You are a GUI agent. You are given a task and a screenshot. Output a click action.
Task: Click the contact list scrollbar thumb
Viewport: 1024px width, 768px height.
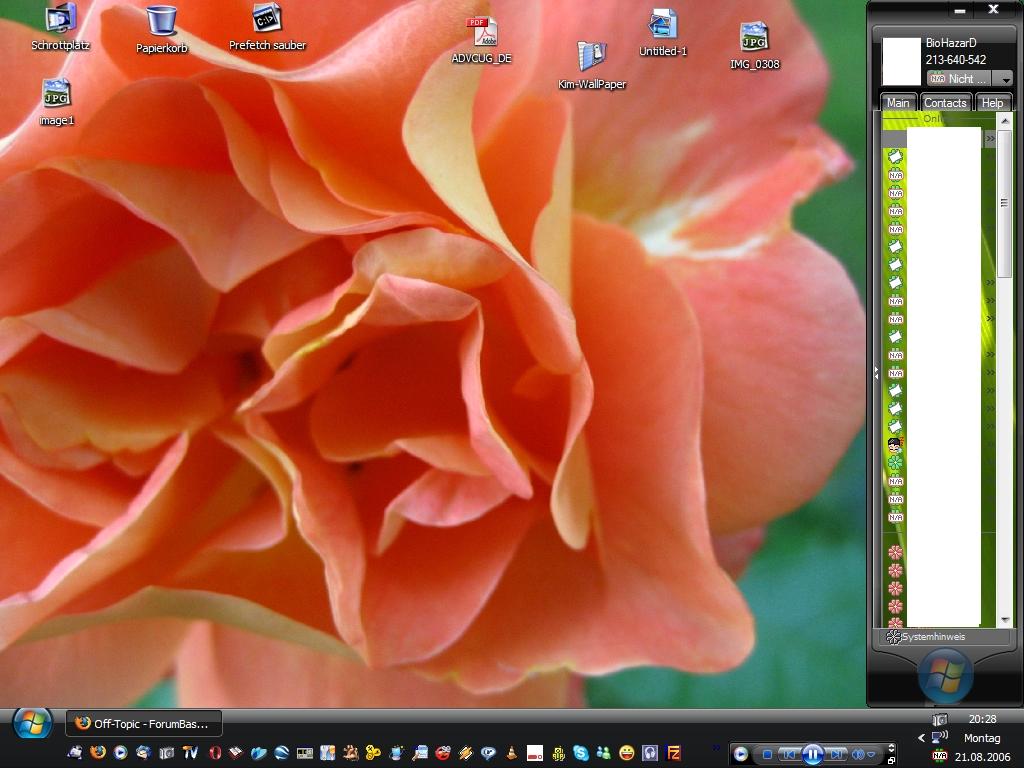click(1005, 203)
